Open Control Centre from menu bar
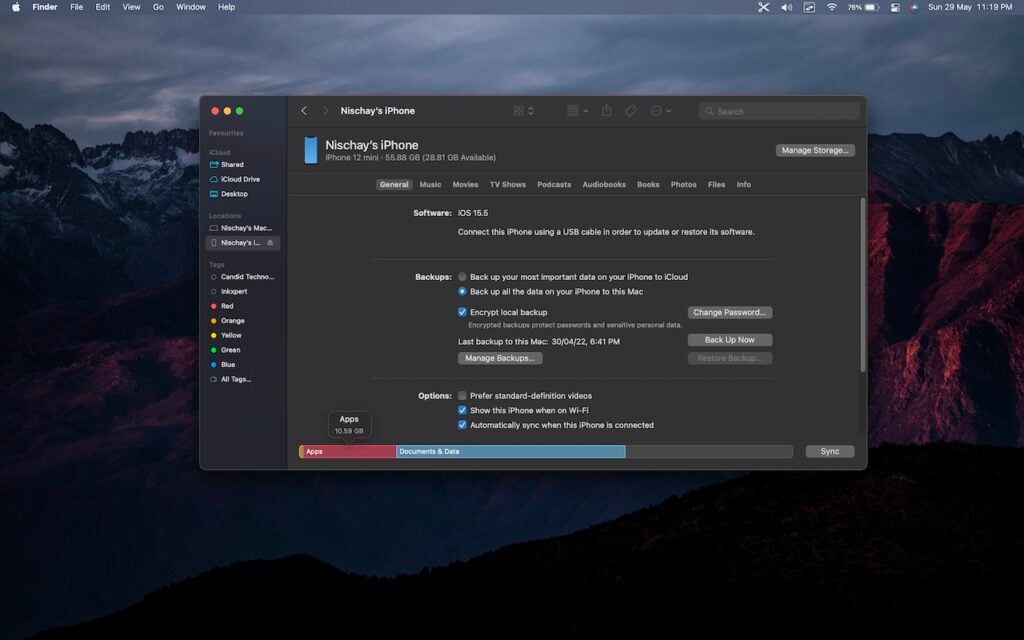Image resolution: width=1024 pixels, height=640 pixels. 895,7
